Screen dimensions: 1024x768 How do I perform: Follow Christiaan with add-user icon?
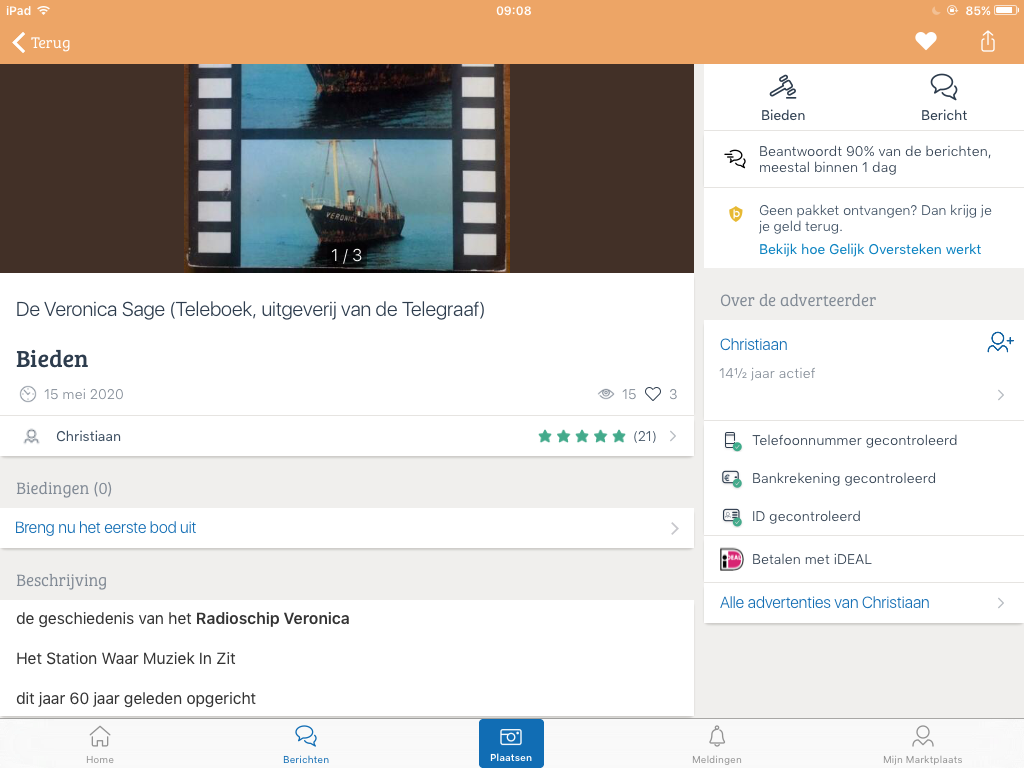tap(1000, 343)
